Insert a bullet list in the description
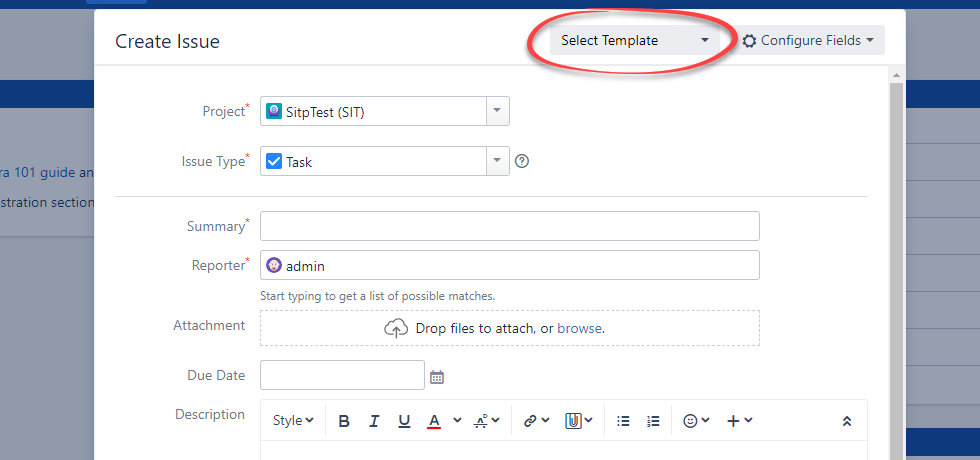 coord(623,421)
